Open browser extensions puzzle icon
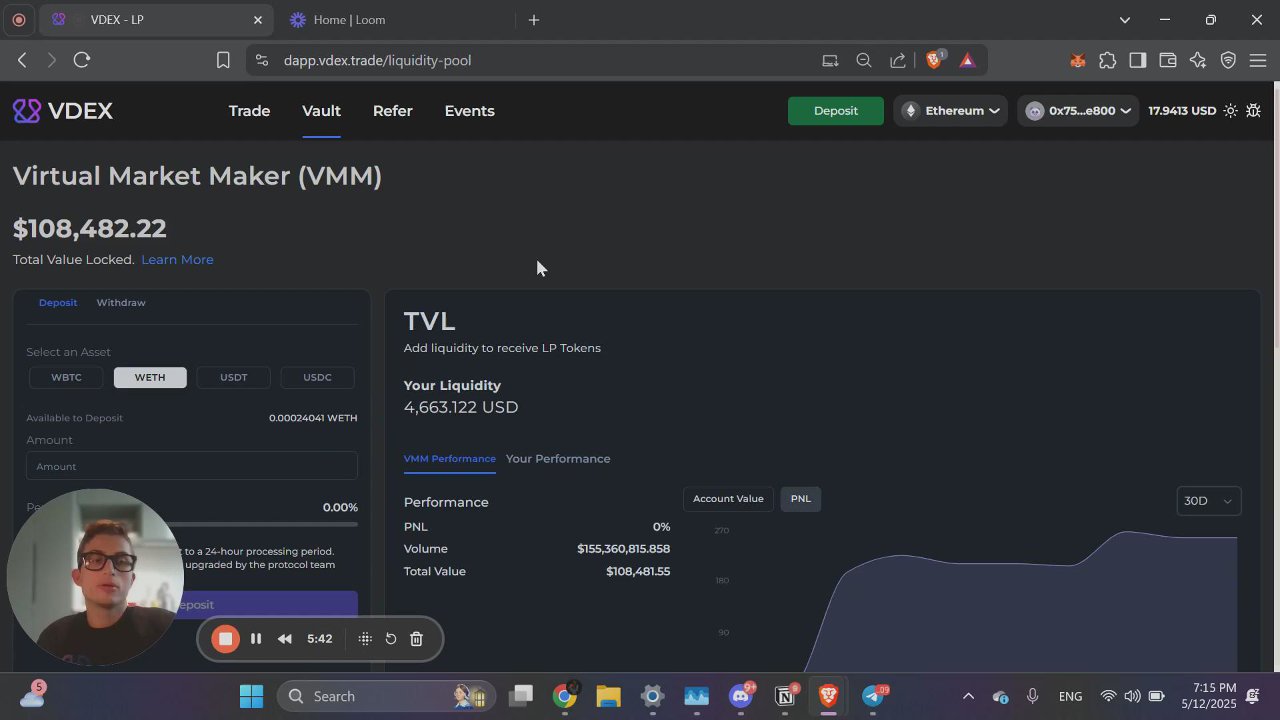This screenshot has width=1280, height=720. pyautogui.click(x=1107, y=60)
